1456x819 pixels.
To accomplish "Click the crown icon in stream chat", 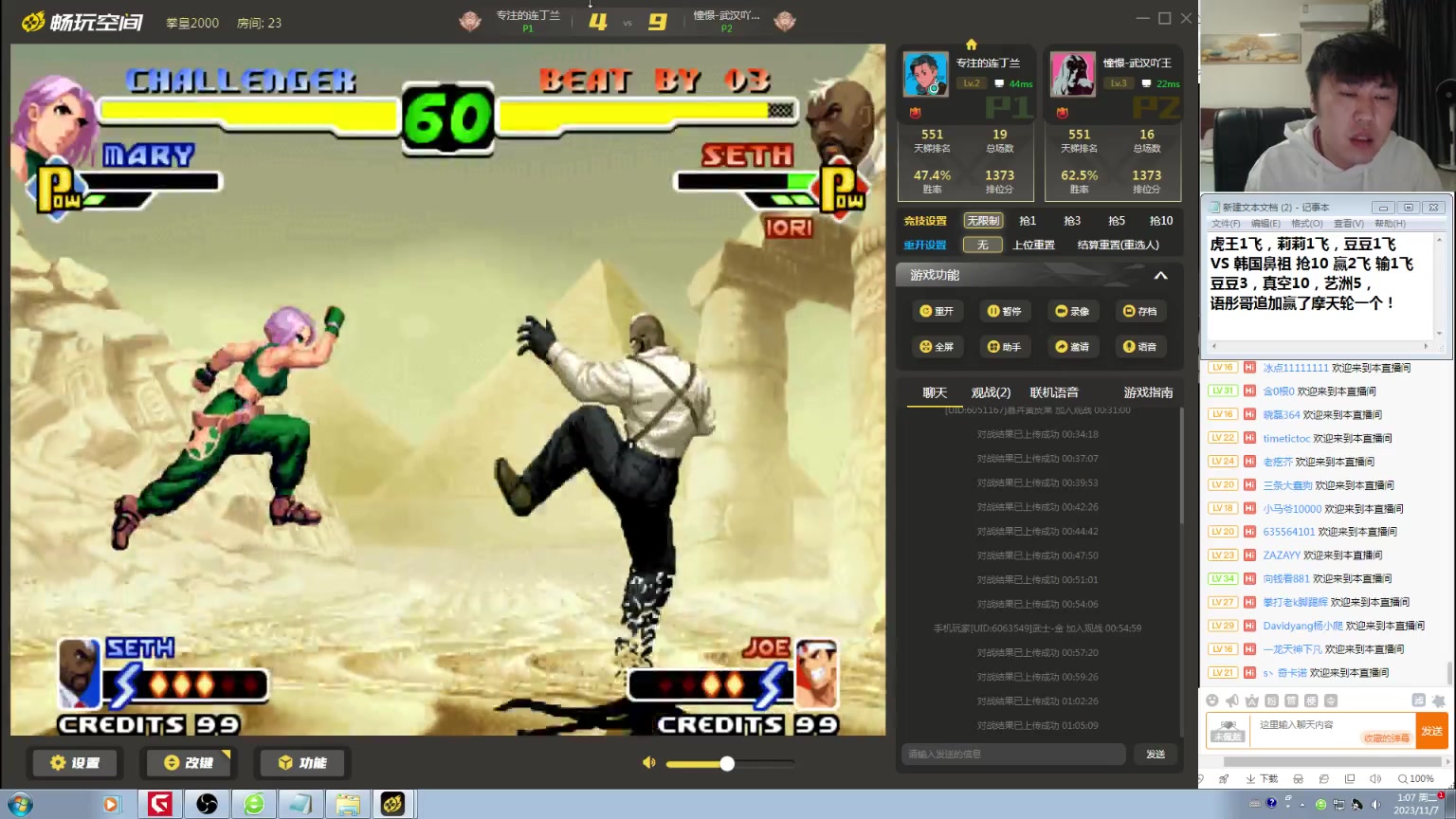I will tap(1251, 701).
